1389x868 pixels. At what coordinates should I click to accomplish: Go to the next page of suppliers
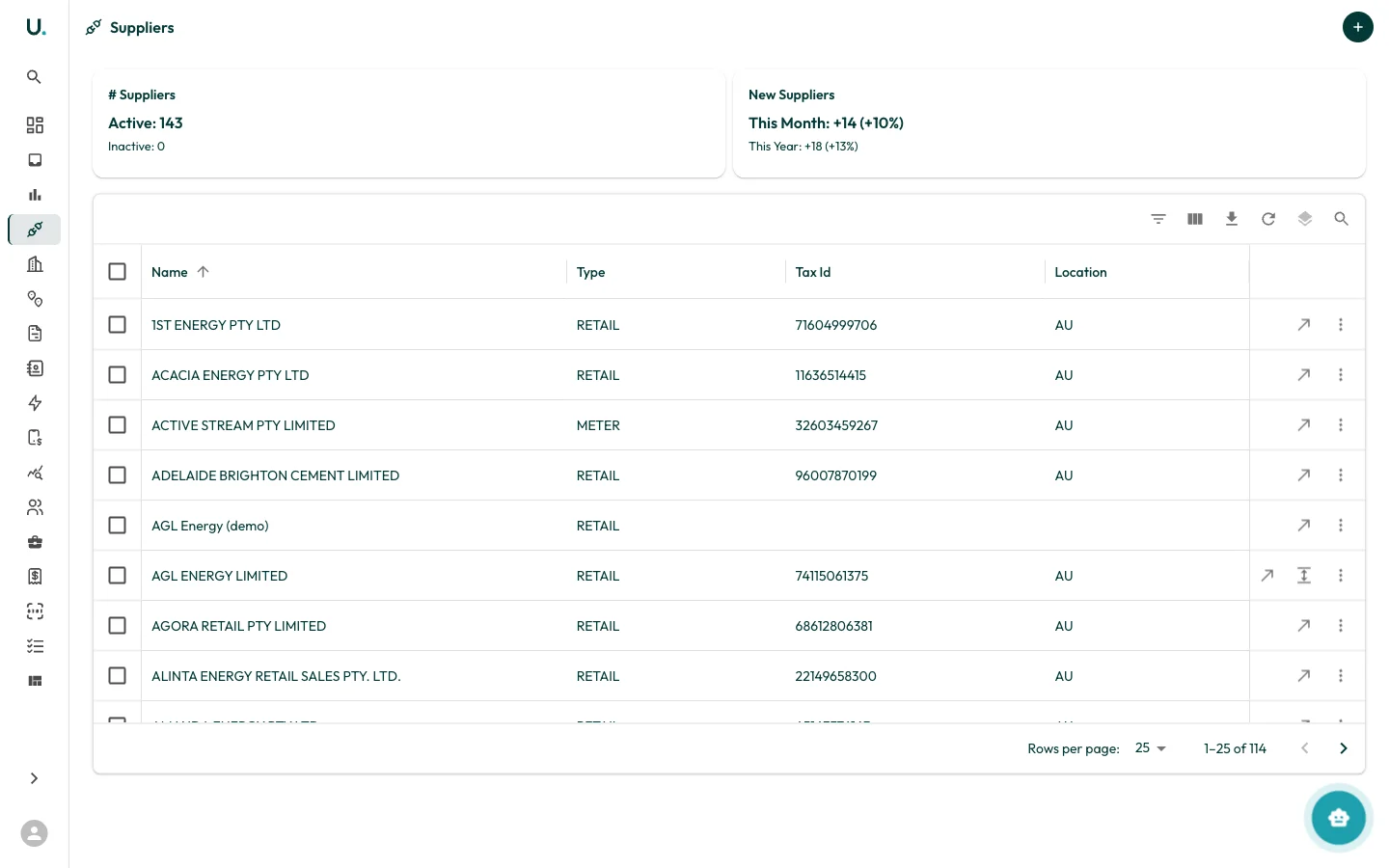click(x=1344, y=748)
